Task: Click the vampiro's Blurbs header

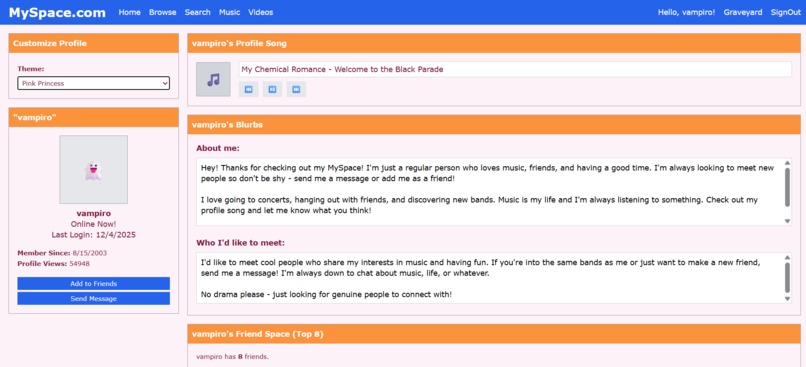Action: [494, 125]
